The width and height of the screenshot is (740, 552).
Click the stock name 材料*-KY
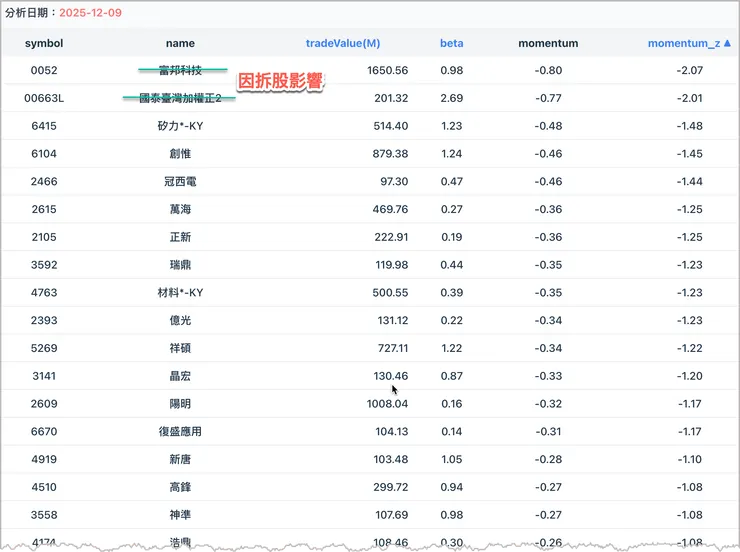click(x=180, y=293)
